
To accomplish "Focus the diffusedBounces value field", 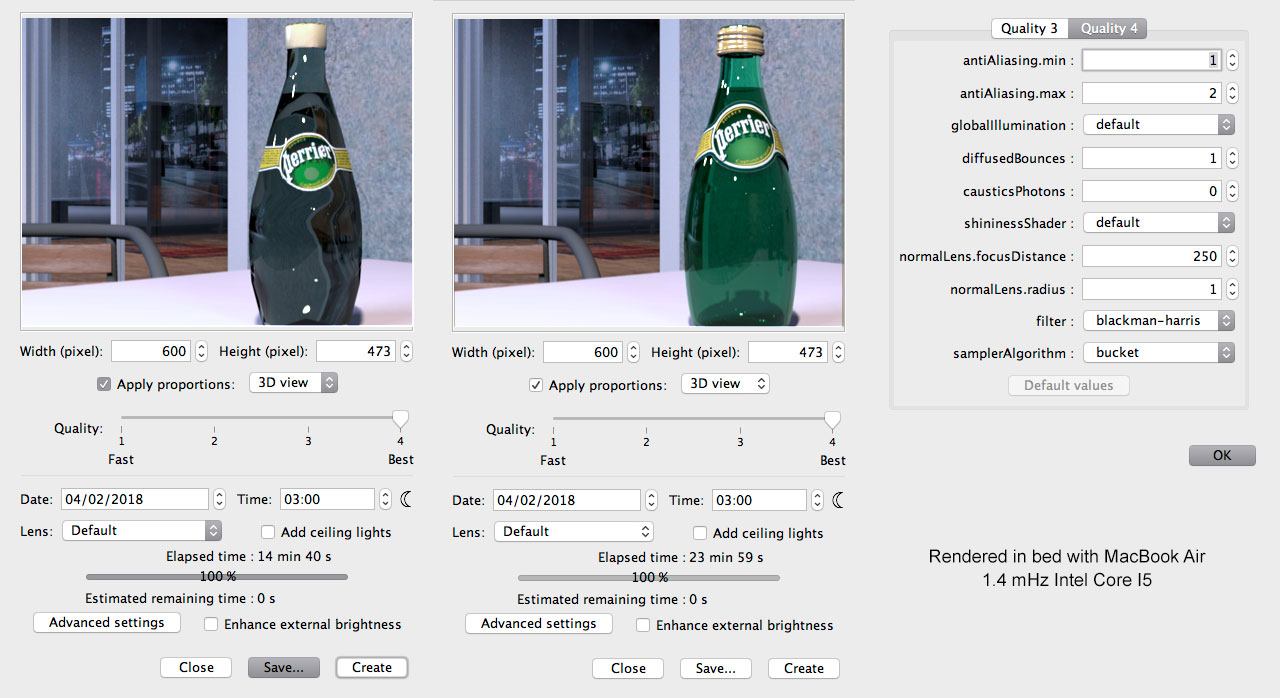I will pos(1152,158).
